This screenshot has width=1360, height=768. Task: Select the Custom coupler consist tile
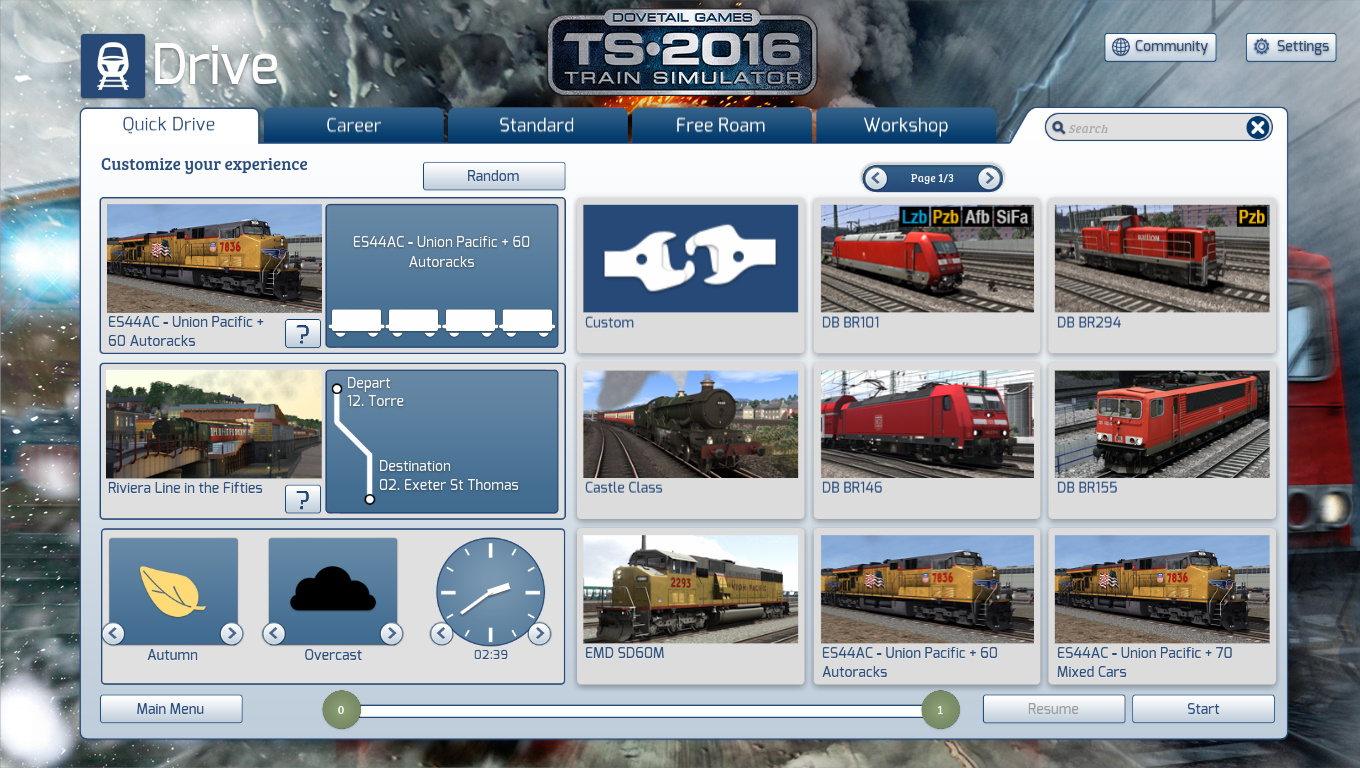click(691, 275)
